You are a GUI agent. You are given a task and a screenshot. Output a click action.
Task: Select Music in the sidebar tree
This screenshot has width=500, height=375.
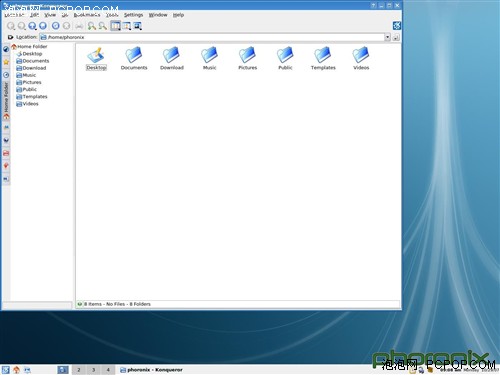click(x=26, y=75)
